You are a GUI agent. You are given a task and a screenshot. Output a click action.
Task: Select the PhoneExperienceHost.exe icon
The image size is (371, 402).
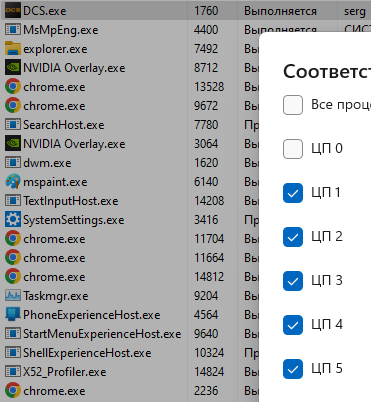[13, 315]
